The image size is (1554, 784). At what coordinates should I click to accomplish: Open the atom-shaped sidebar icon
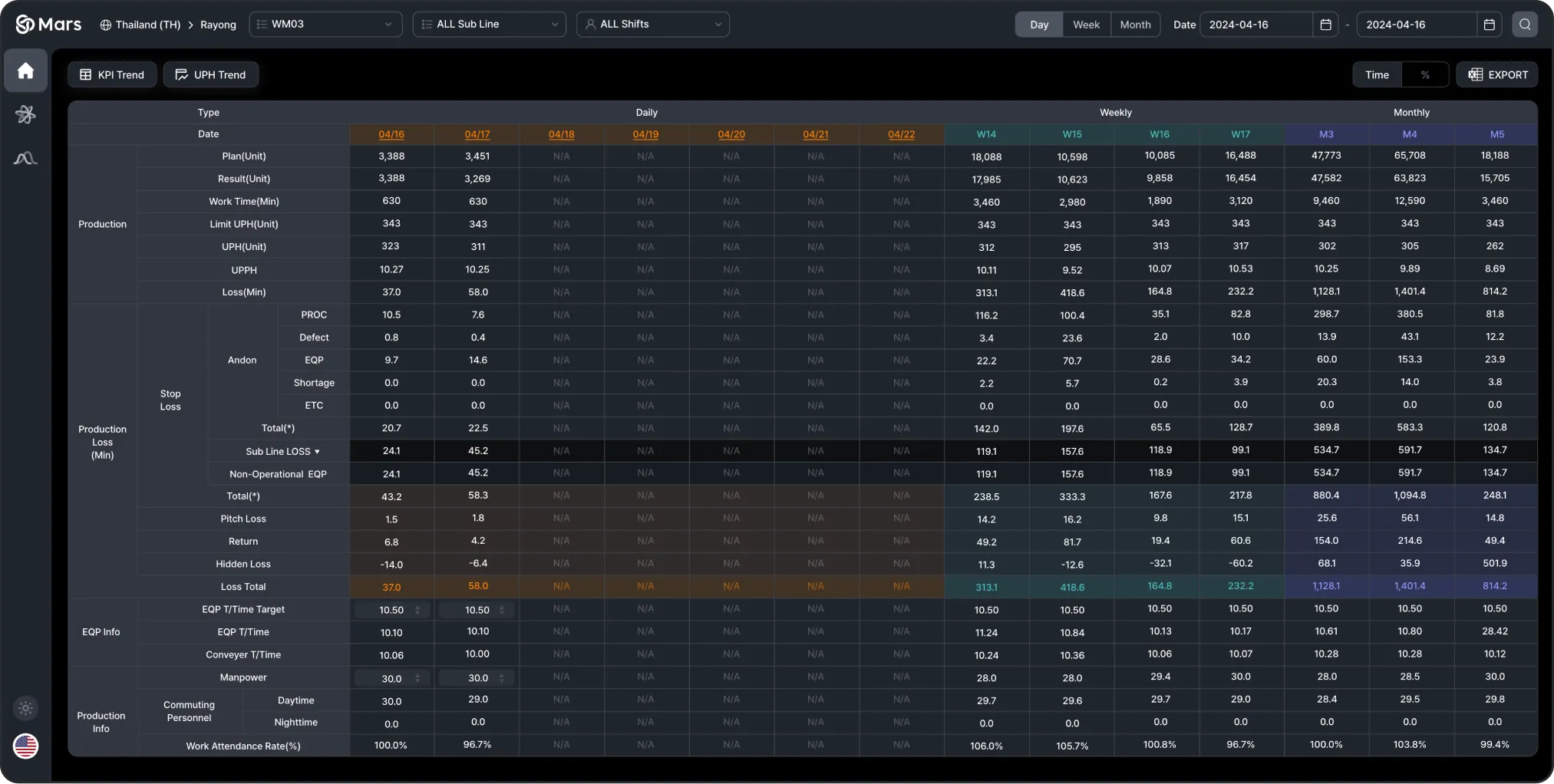[25, 114]
